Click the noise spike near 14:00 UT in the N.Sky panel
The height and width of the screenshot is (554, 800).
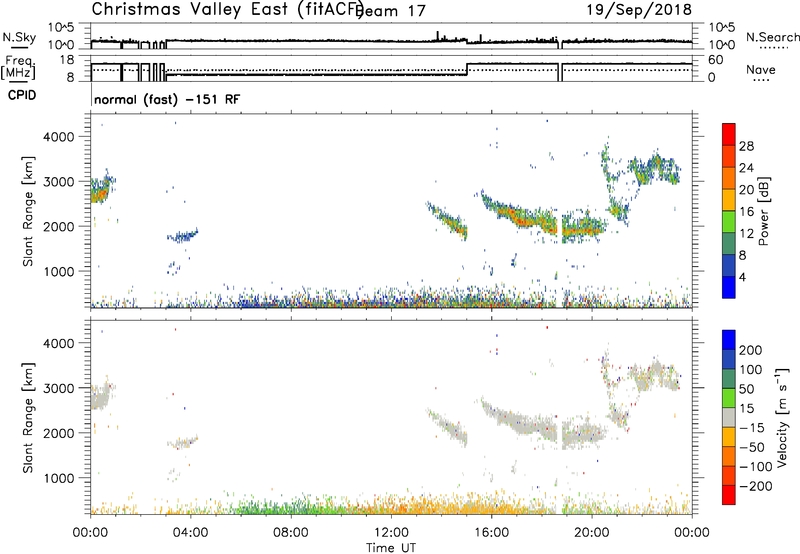tap(437, 36)
